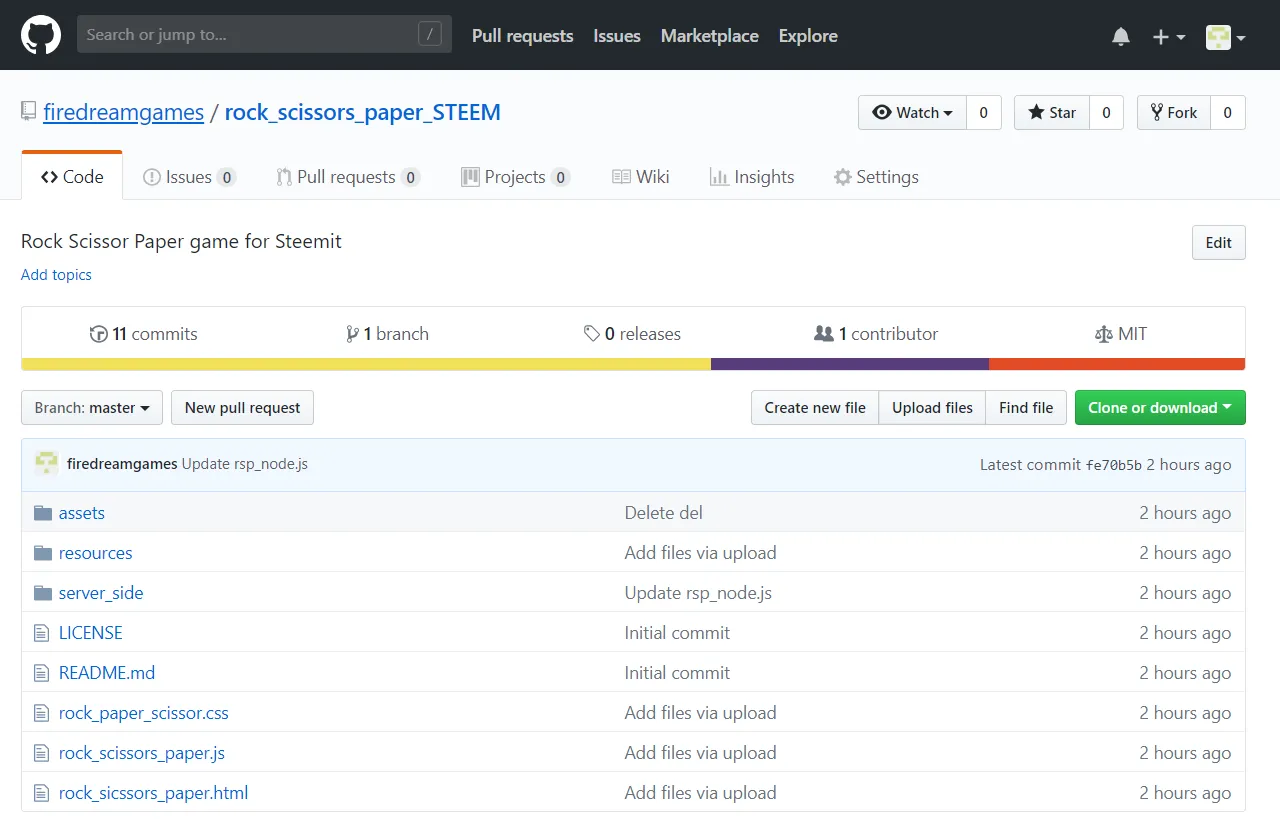This screenshot has height=819, width=1280.
Task: Click Create new file button
Action: (x=815, y=408)
